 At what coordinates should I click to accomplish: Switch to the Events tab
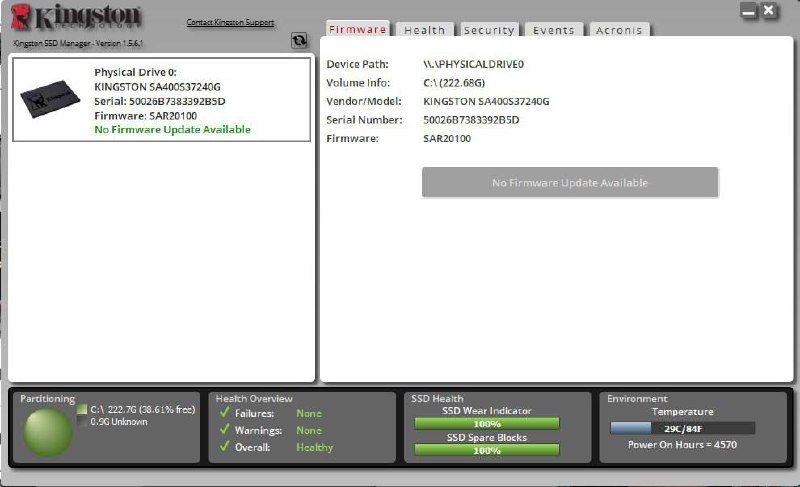point(554,30)
